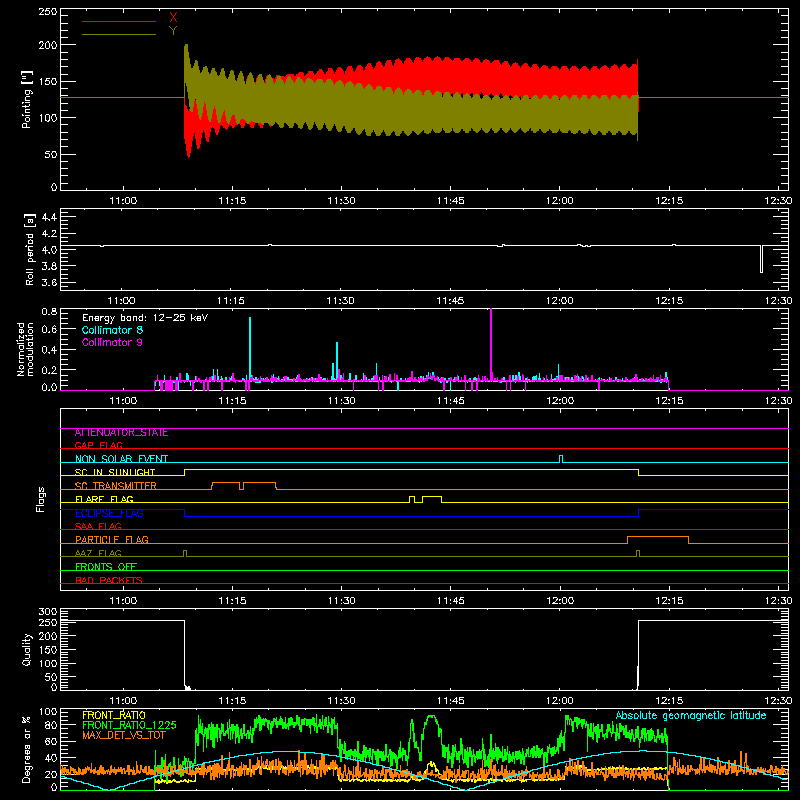The height and width of the screenshot is (800, 800).
Task: Click the 300 tick on Quality axis
Action: (x=48, y=612)
